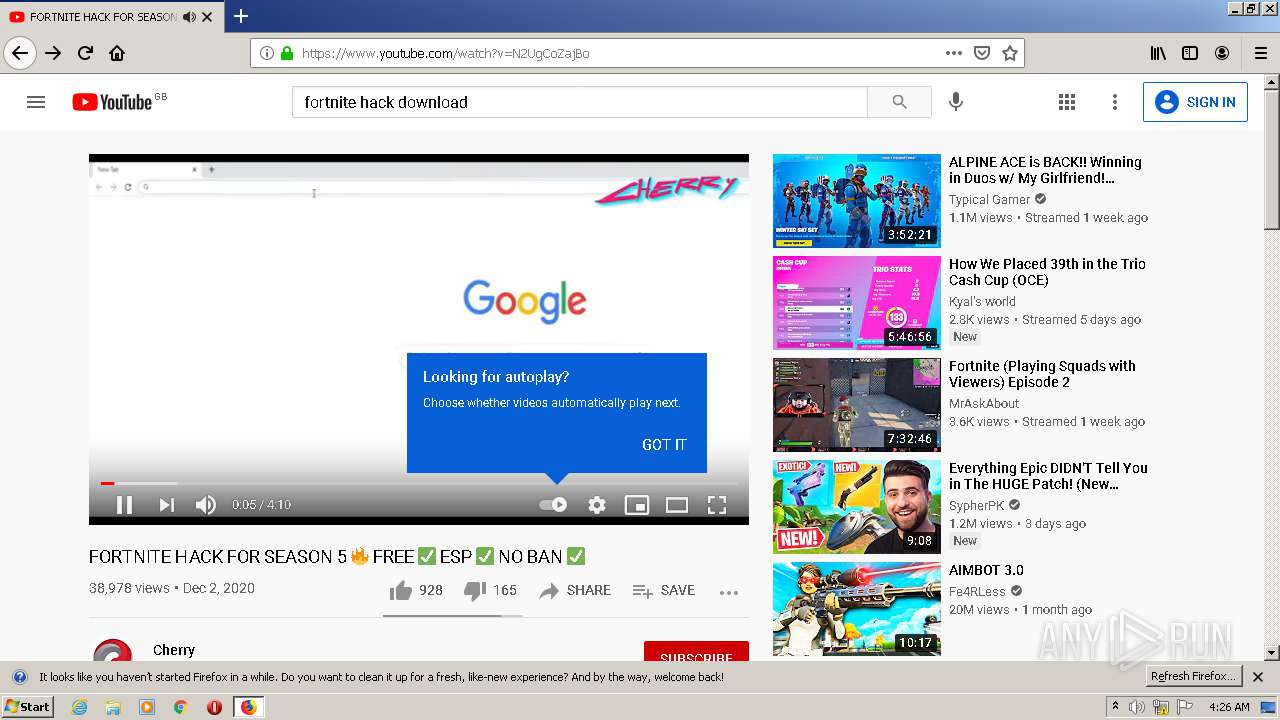The width and height of the screenshot is (1280, 720).
Task: Like the video
Action: 416,590
